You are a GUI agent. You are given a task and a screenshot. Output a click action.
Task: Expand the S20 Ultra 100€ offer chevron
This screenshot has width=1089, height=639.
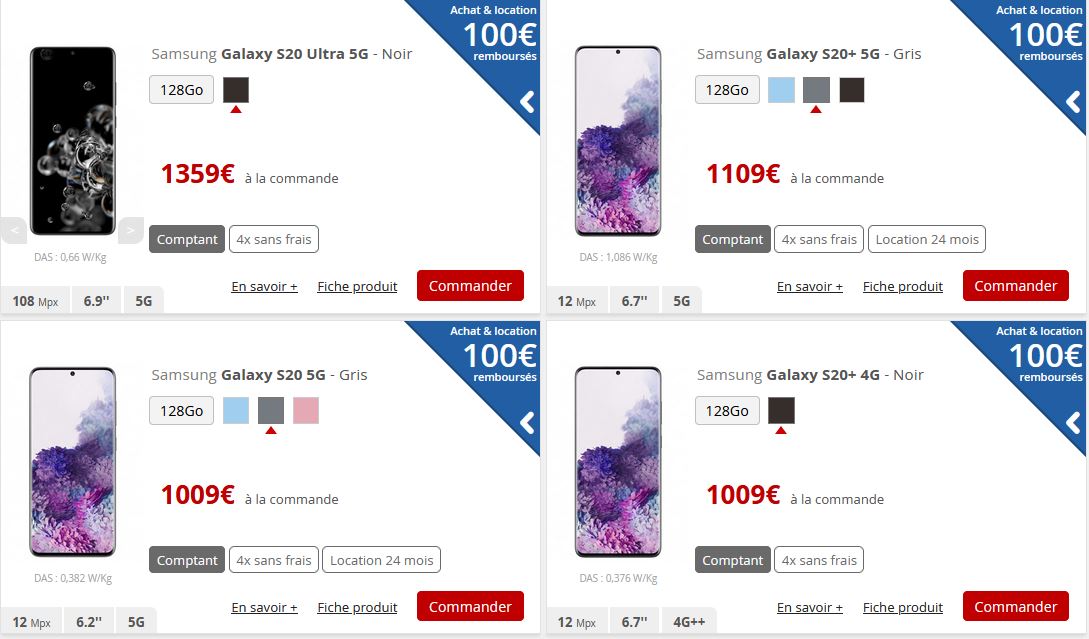528,102
